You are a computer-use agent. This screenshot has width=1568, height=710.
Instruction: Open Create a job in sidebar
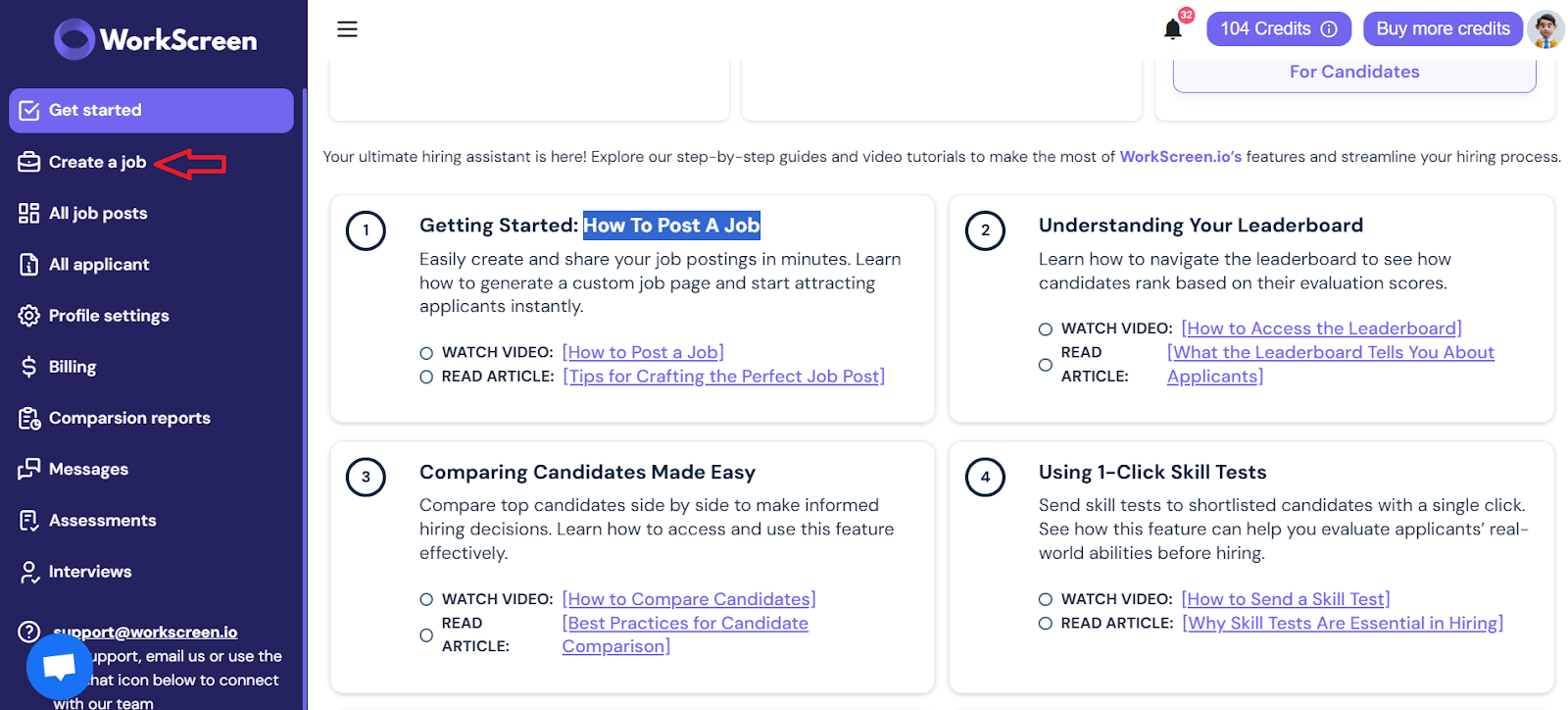(97, 162)
